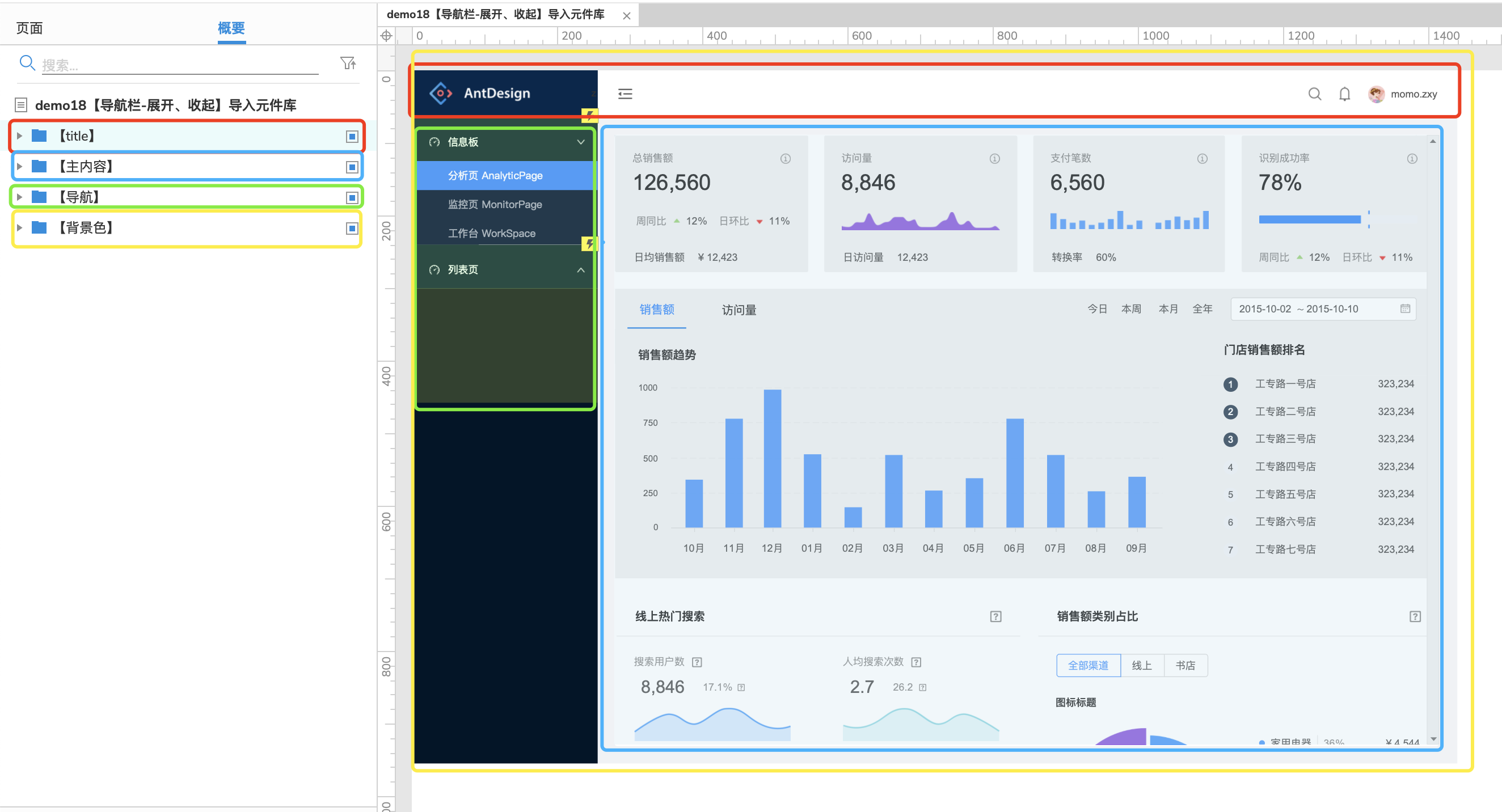Select the 书店 channel option
The height and width of the screenshot is (812, 1502).
click(1185, 666)
